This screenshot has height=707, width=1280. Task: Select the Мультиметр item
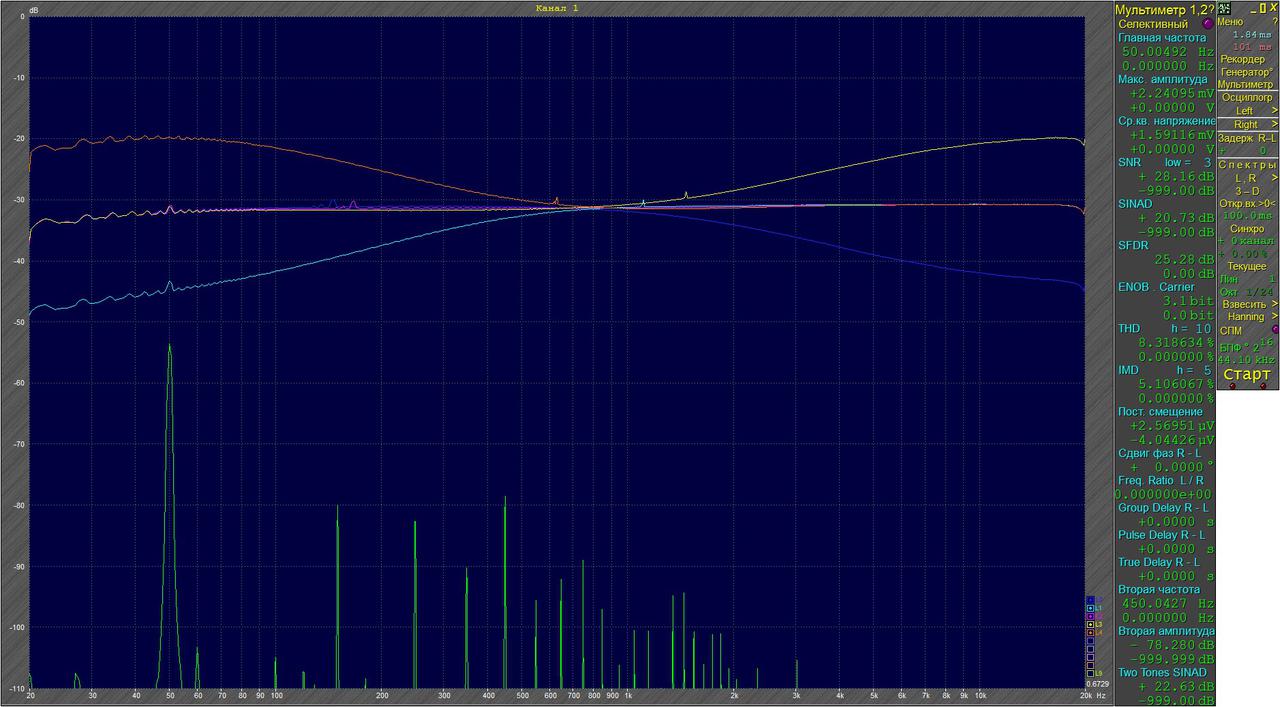point(1246,85)
